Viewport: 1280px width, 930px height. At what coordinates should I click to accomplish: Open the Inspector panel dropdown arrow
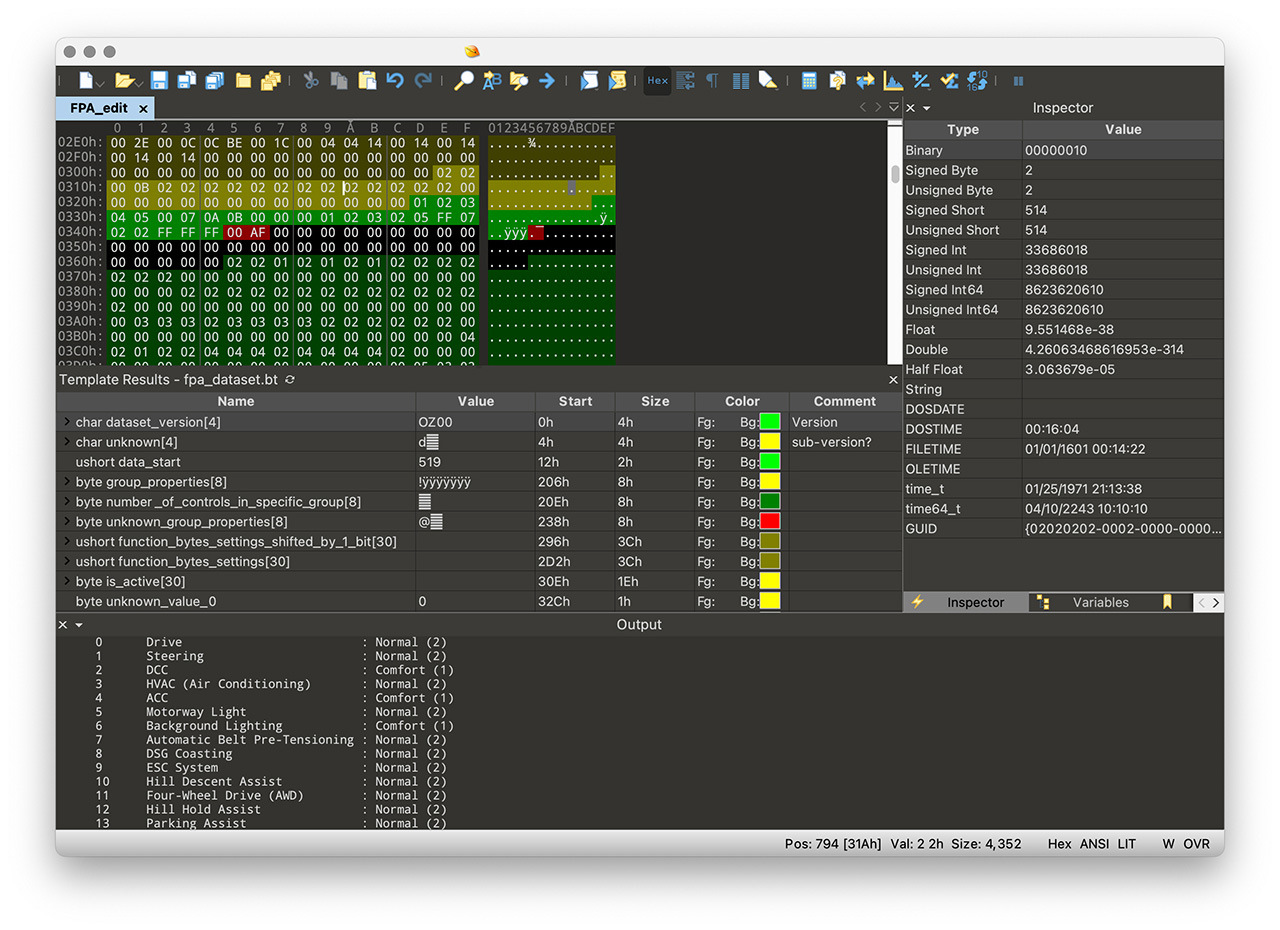pos(925,107)
